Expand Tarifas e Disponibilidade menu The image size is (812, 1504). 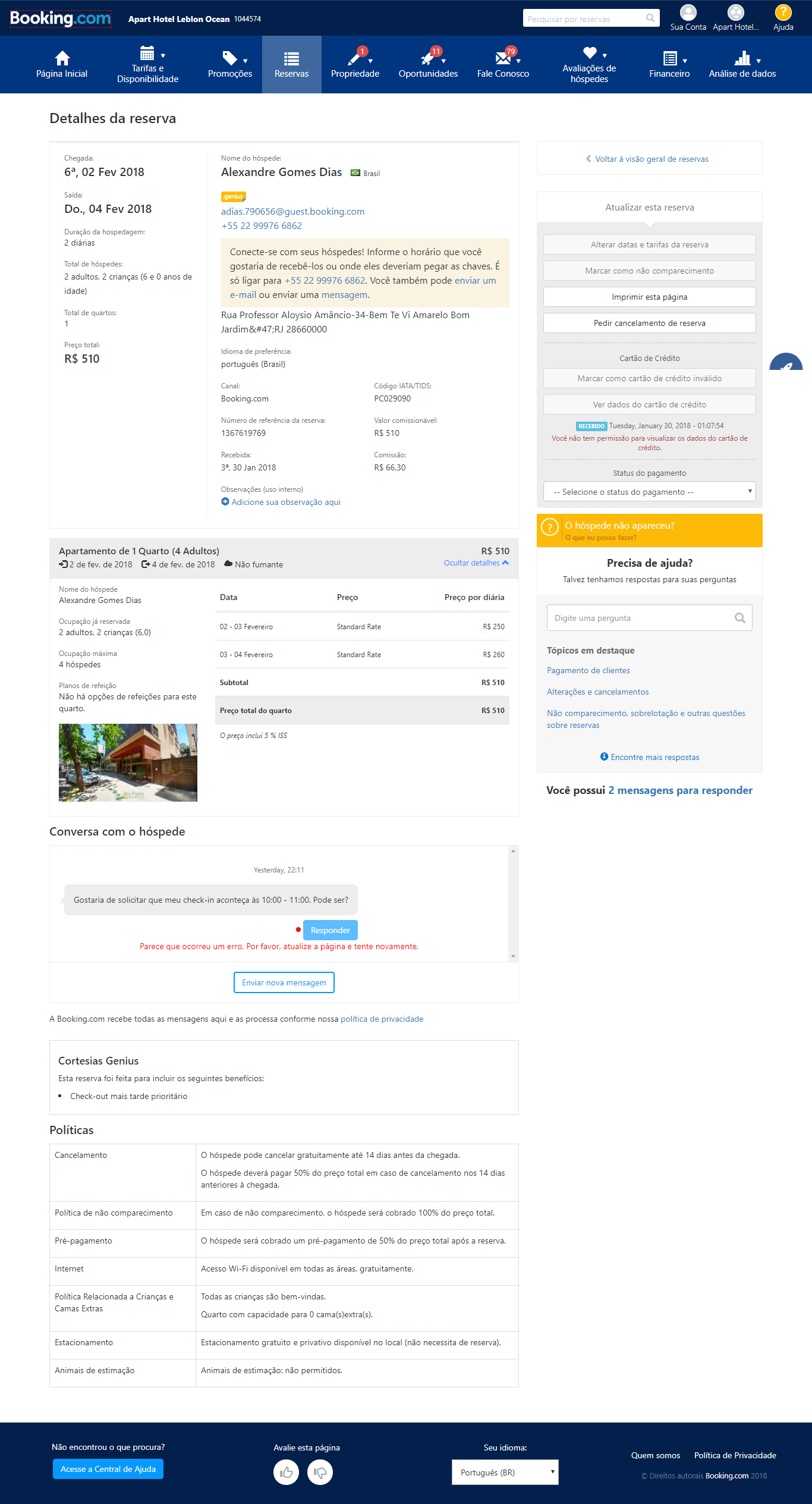(x=148, y=64)
